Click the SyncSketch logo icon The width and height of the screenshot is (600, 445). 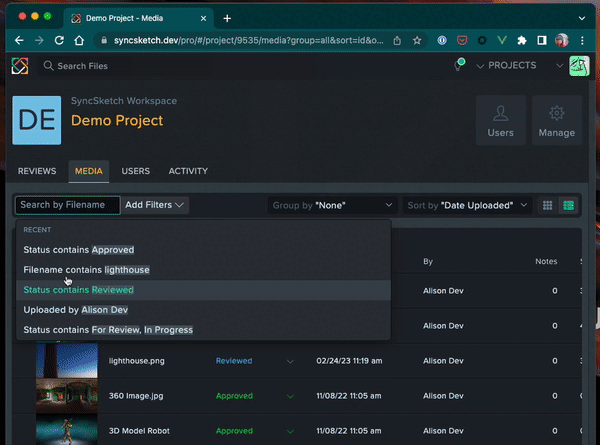(20, 66)
